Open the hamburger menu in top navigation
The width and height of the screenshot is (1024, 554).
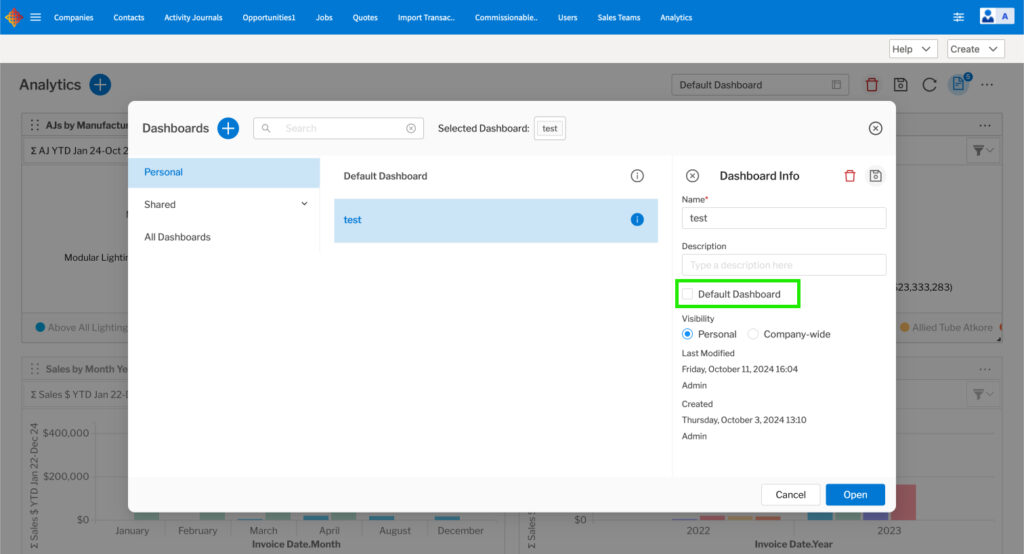[36, 17]
